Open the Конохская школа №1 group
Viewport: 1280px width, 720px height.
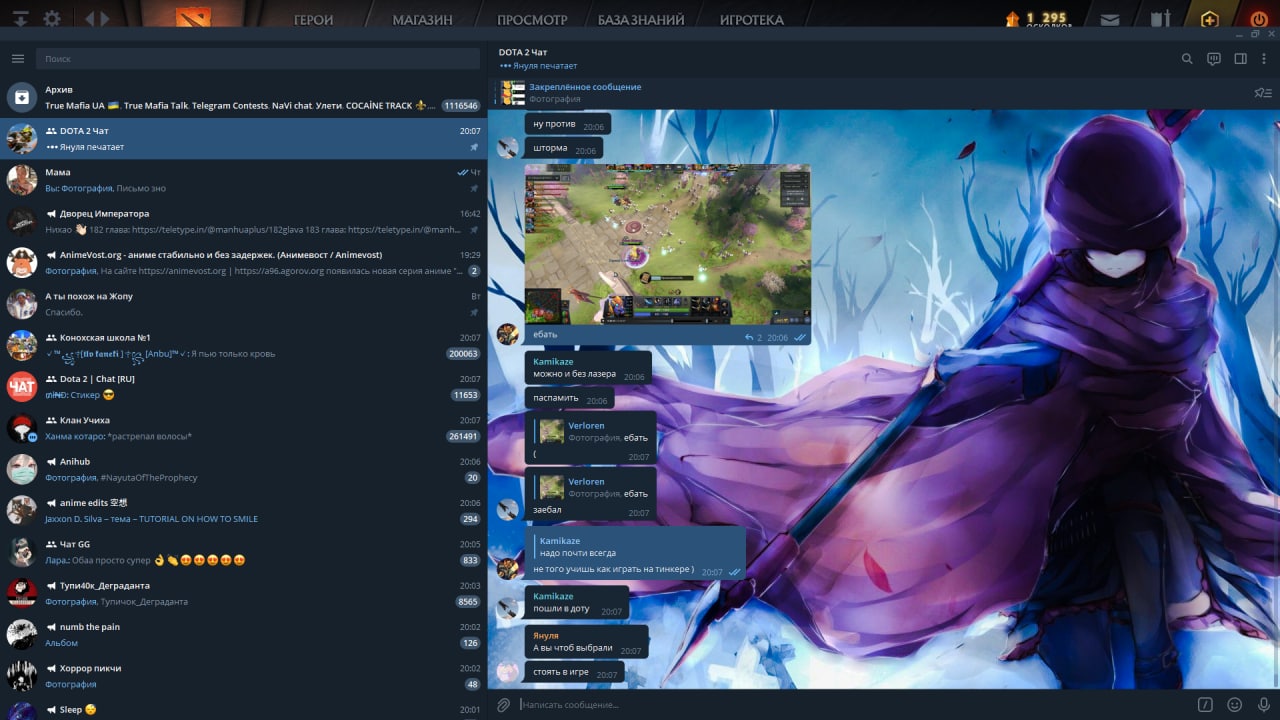[244, 345]
